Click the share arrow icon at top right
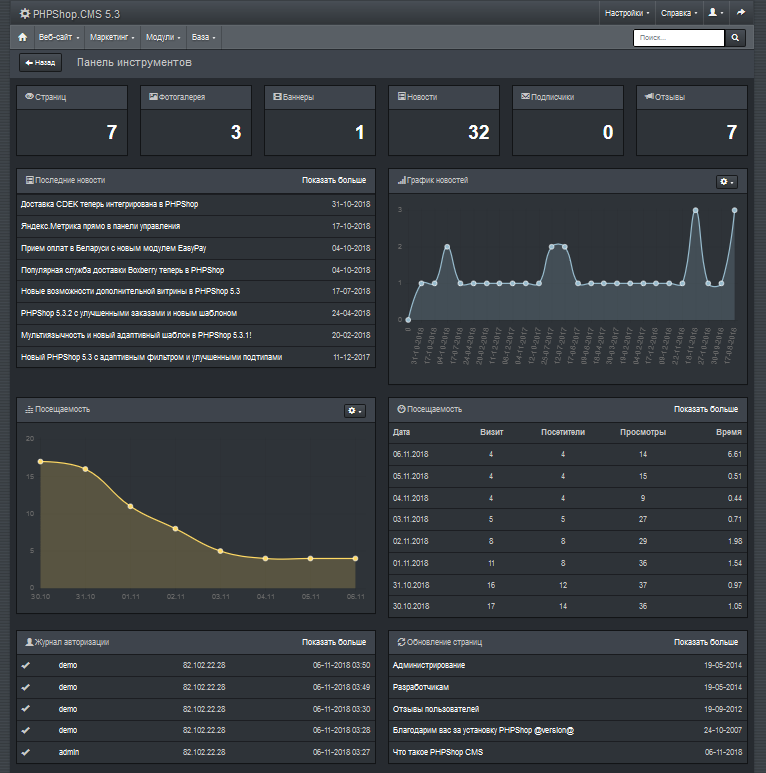Viewport: 766px width, 773px height. pos(741,13)
